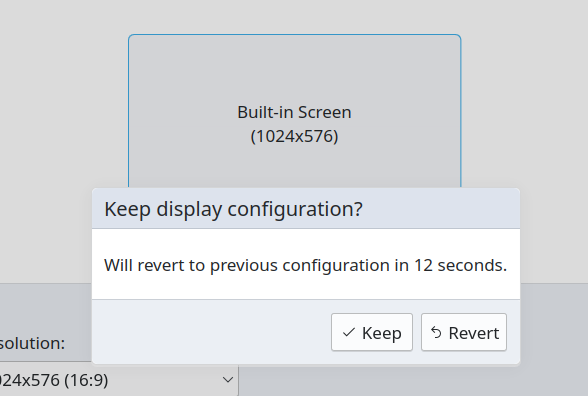The width and height of the screenshot is (588, 396).
Task: Click the gray panel right of the resolution dropdown
Action: (412, 381)
